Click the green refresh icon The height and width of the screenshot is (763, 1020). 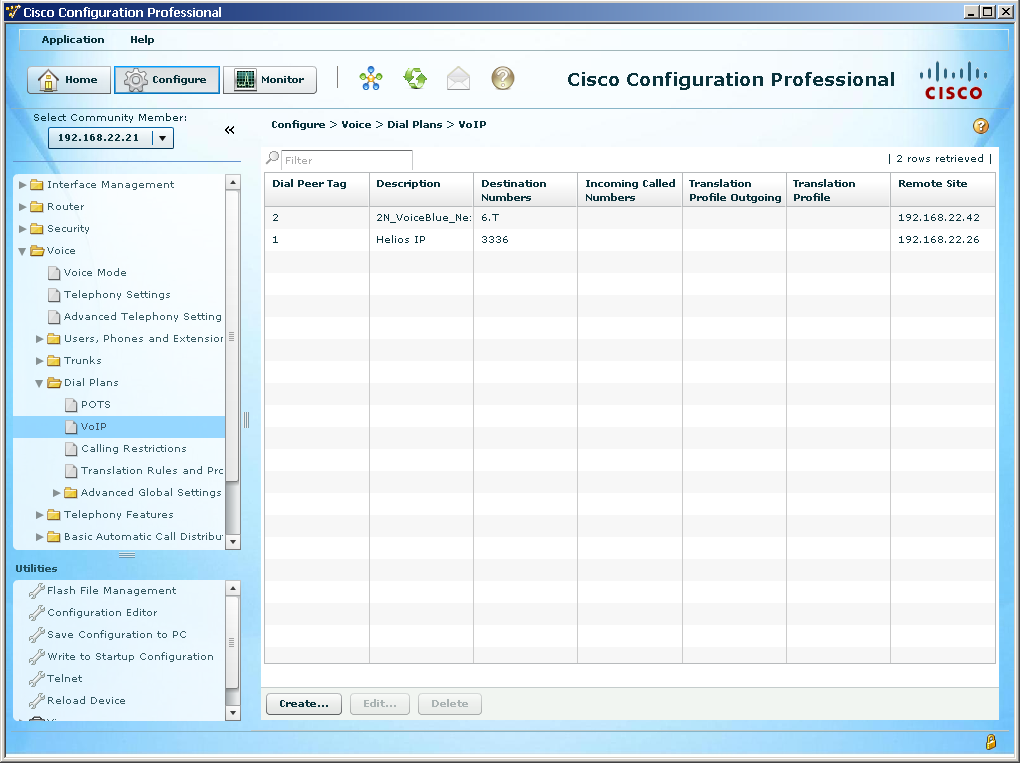pyautogui.click(x=415, y=79)
